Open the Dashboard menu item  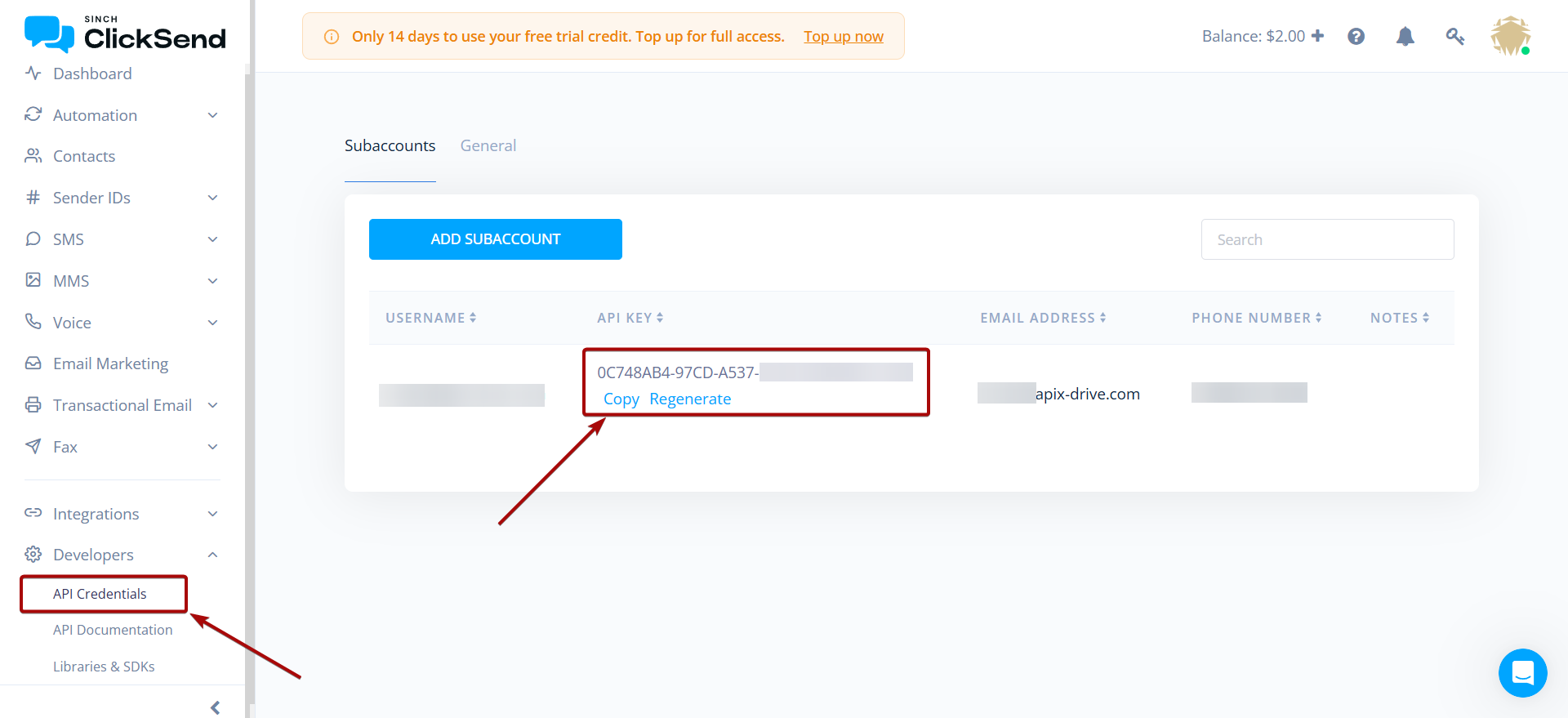pos(92,74)
